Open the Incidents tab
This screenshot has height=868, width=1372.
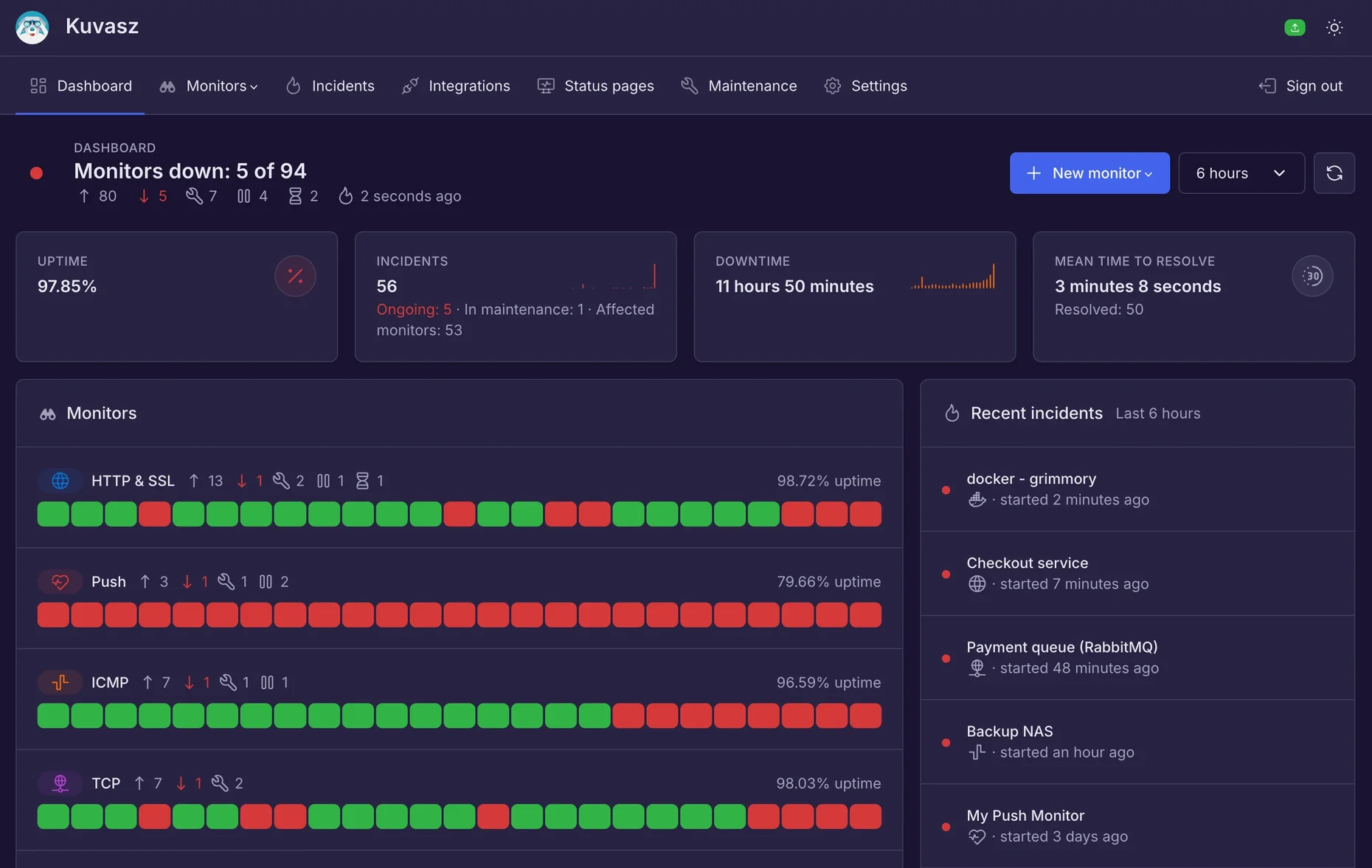330,86
